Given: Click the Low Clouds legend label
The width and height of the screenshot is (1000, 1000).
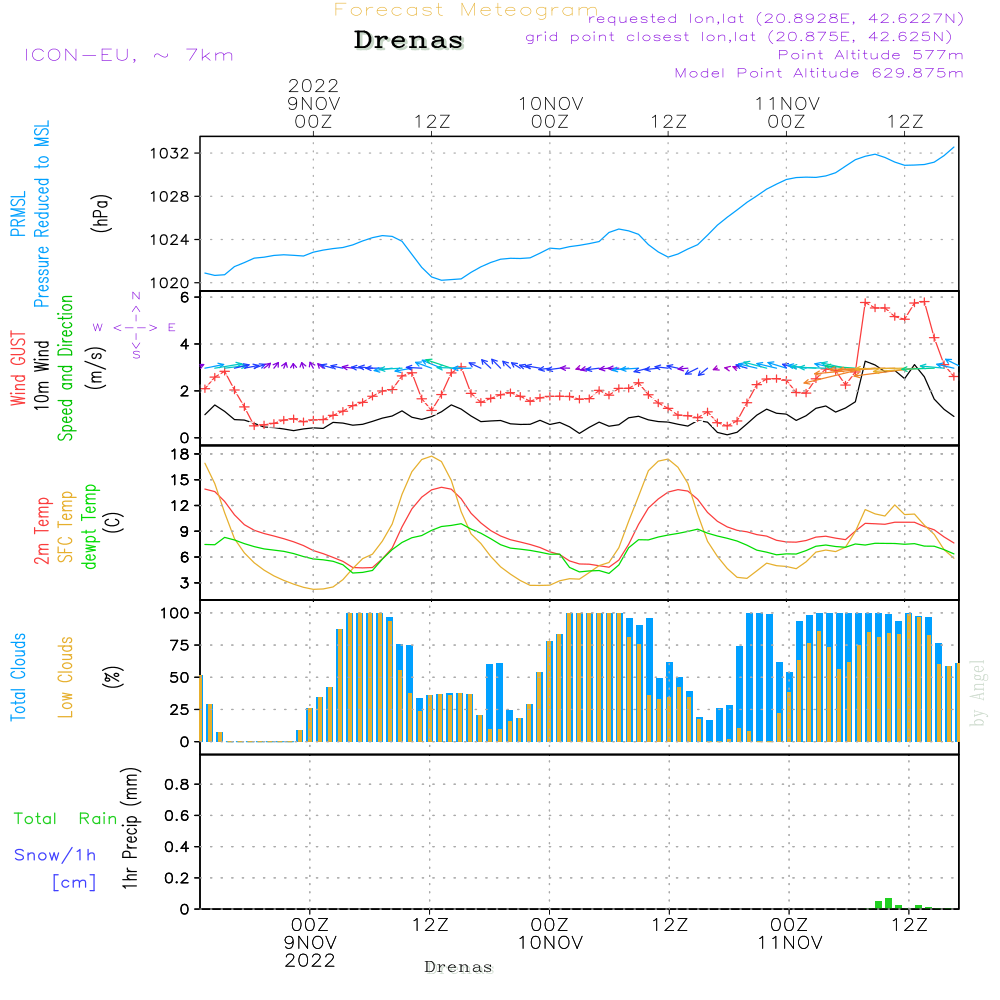Looking at the screenshot, I should tap(67, 677).
